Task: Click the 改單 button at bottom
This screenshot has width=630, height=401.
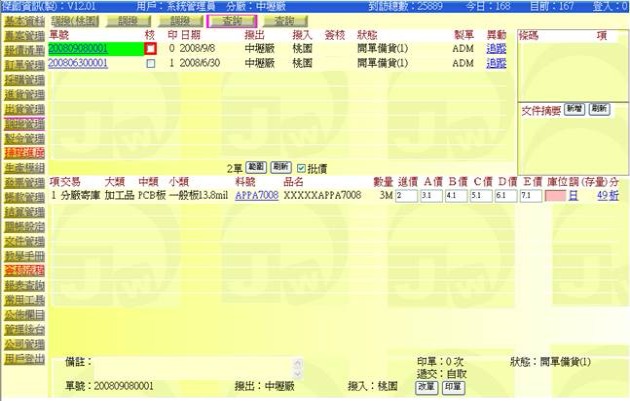Action: [426, 386]
